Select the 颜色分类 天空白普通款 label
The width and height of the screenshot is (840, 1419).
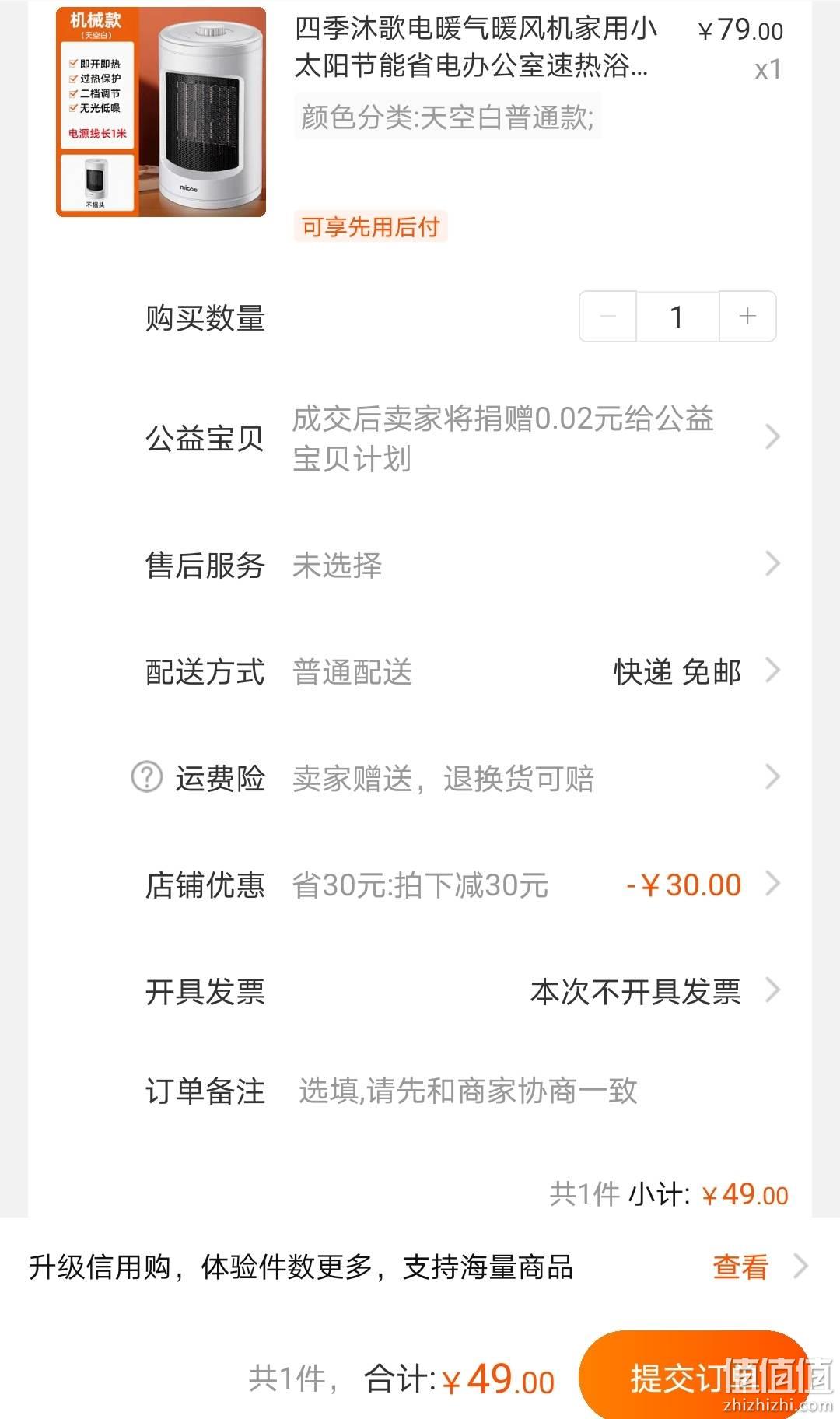point(447,117)
